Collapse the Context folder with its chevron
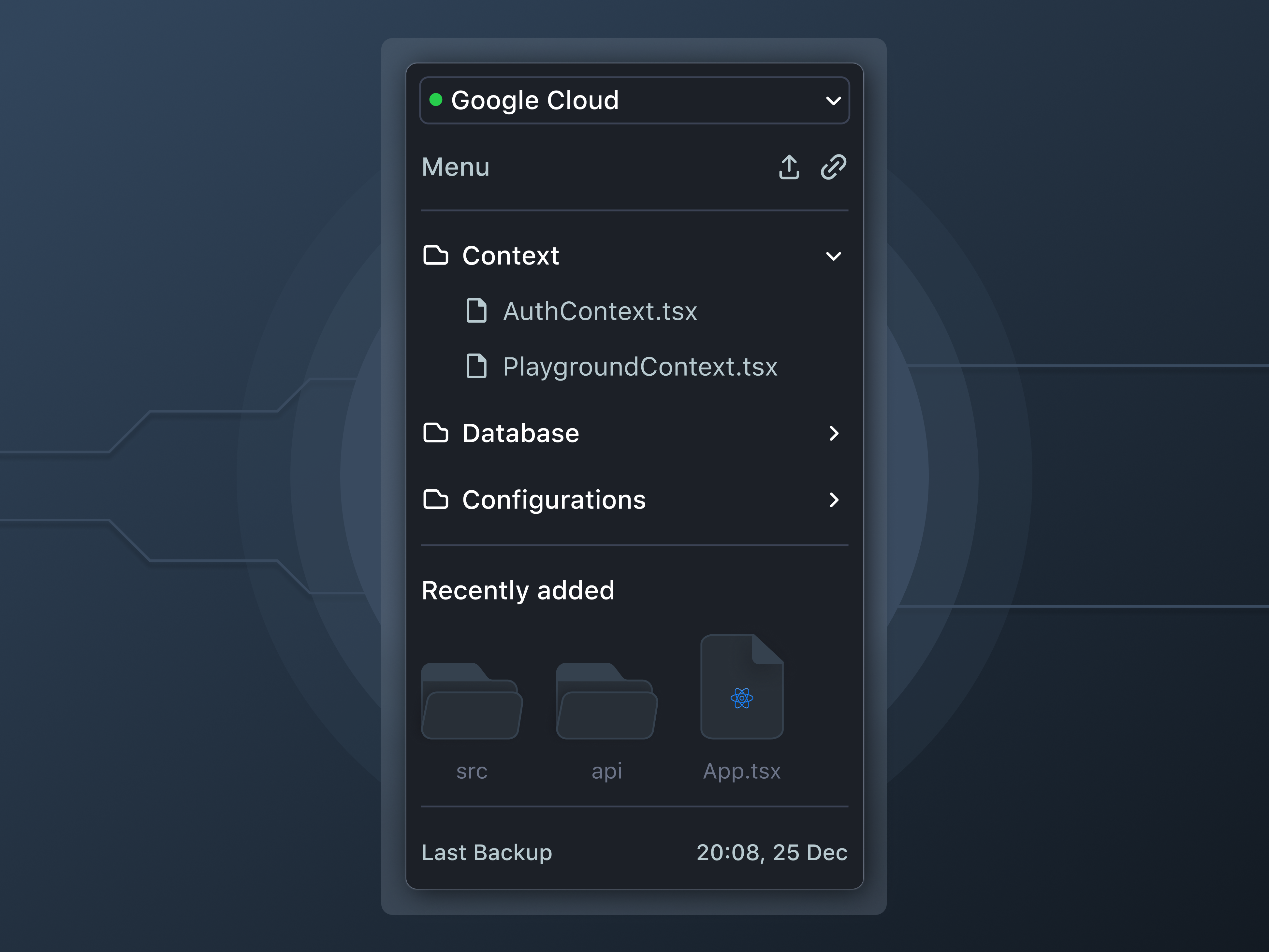 [833, 256]
